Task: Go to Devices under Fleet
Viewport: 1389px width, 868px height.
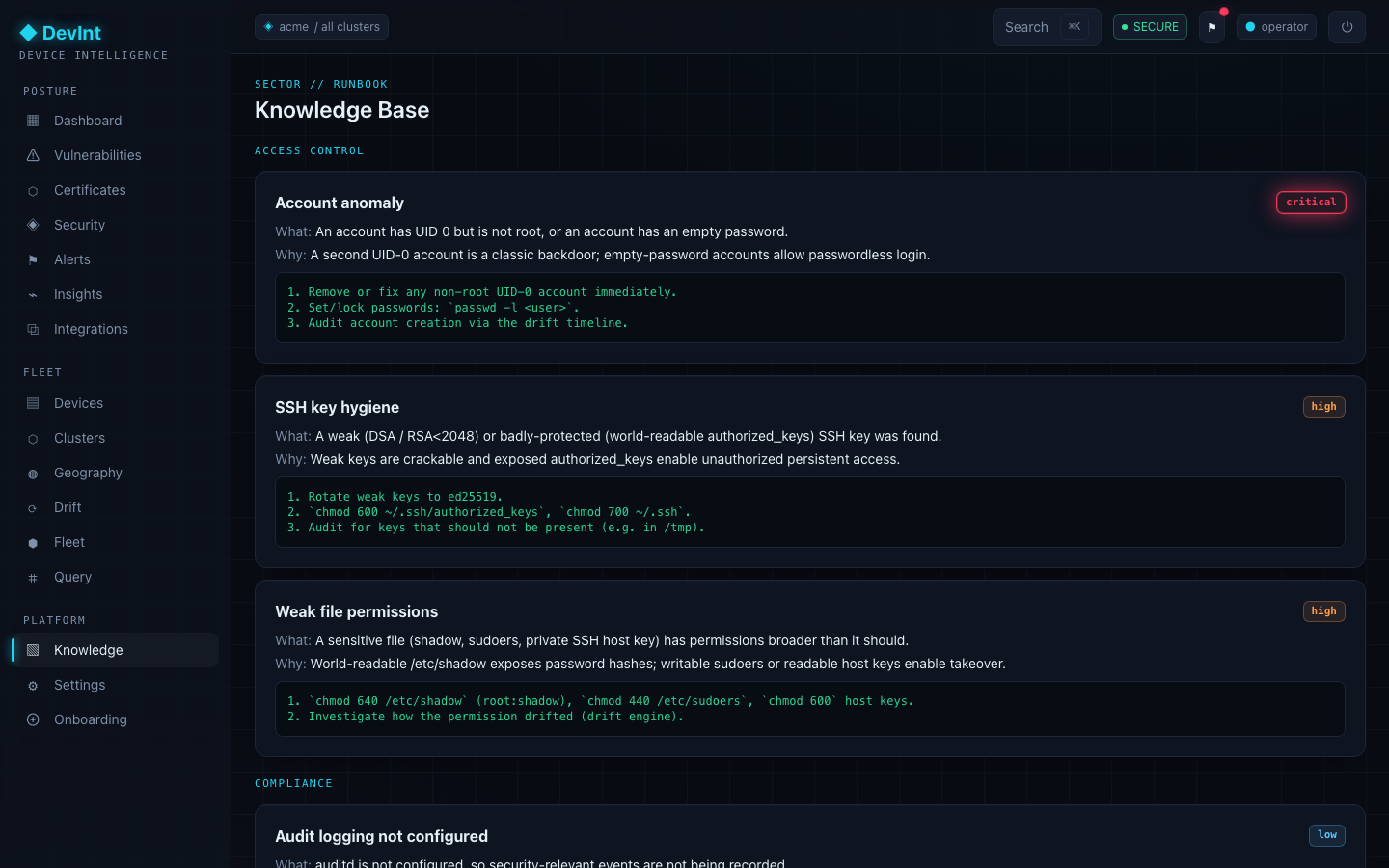Action: [x=116, y=403]
